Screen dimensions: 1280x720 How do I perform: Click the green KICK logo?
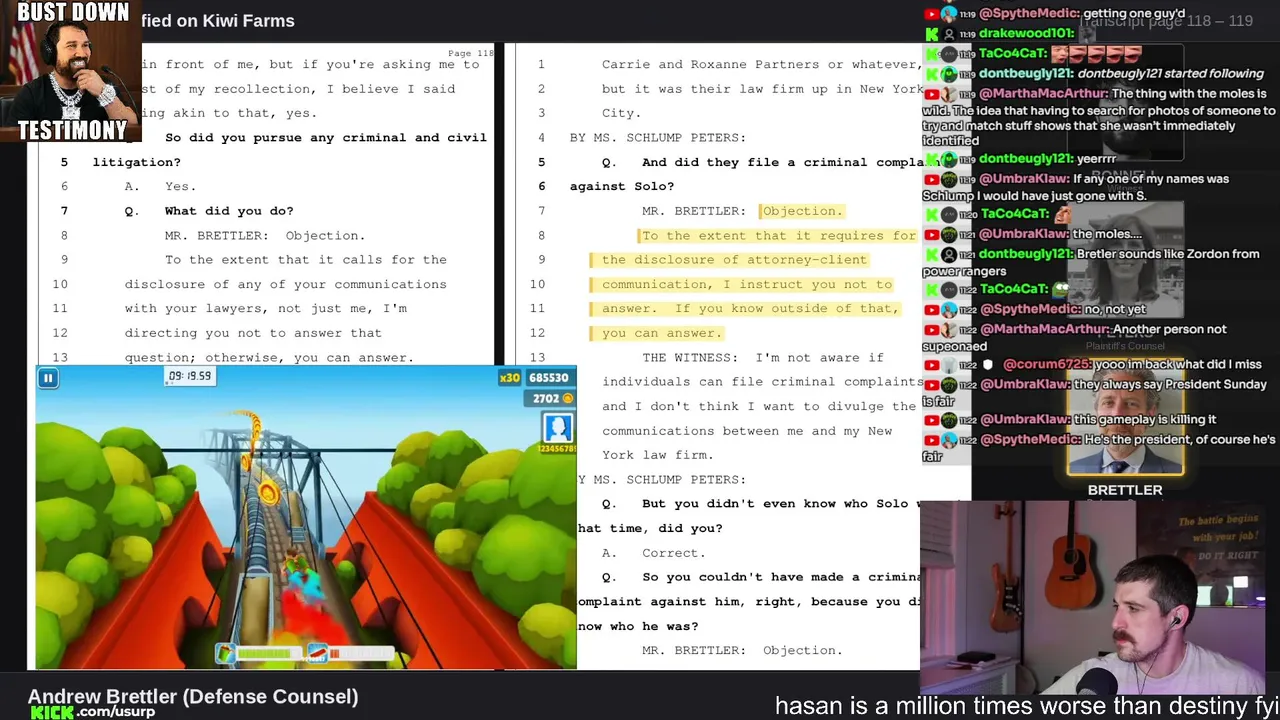point(52,712)
